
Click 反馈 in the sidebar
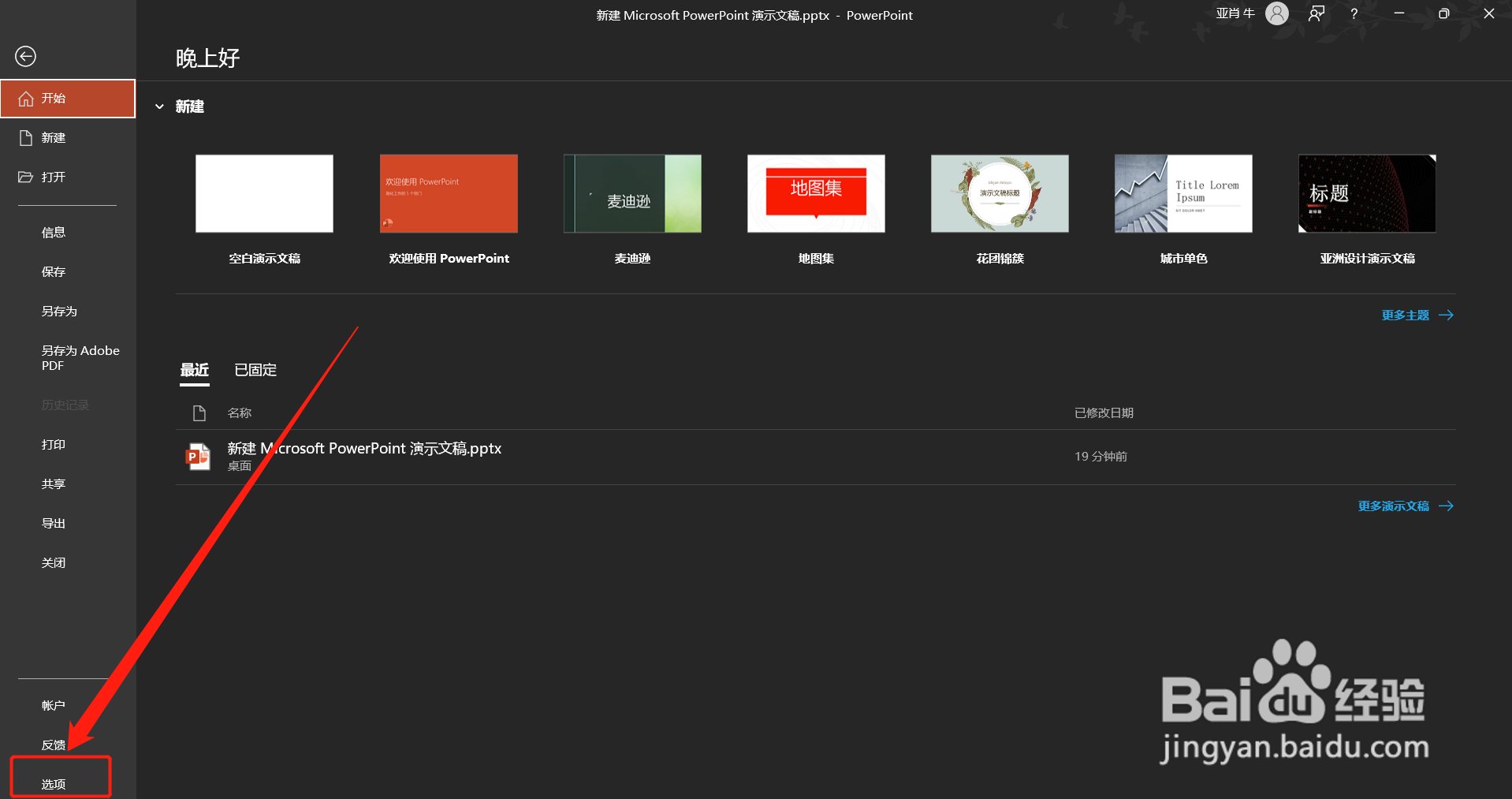[x=68, y=745]
